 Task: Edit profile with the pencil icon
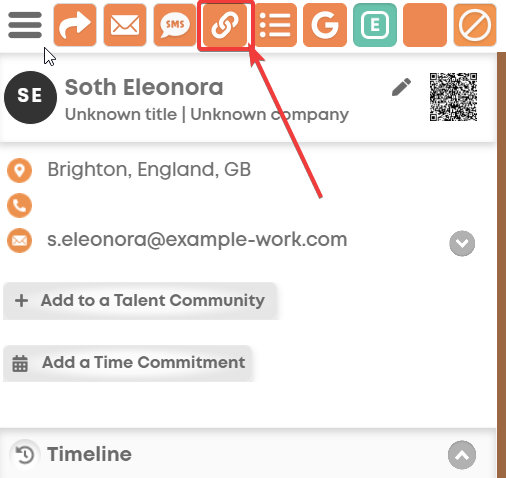click(401, 87)
